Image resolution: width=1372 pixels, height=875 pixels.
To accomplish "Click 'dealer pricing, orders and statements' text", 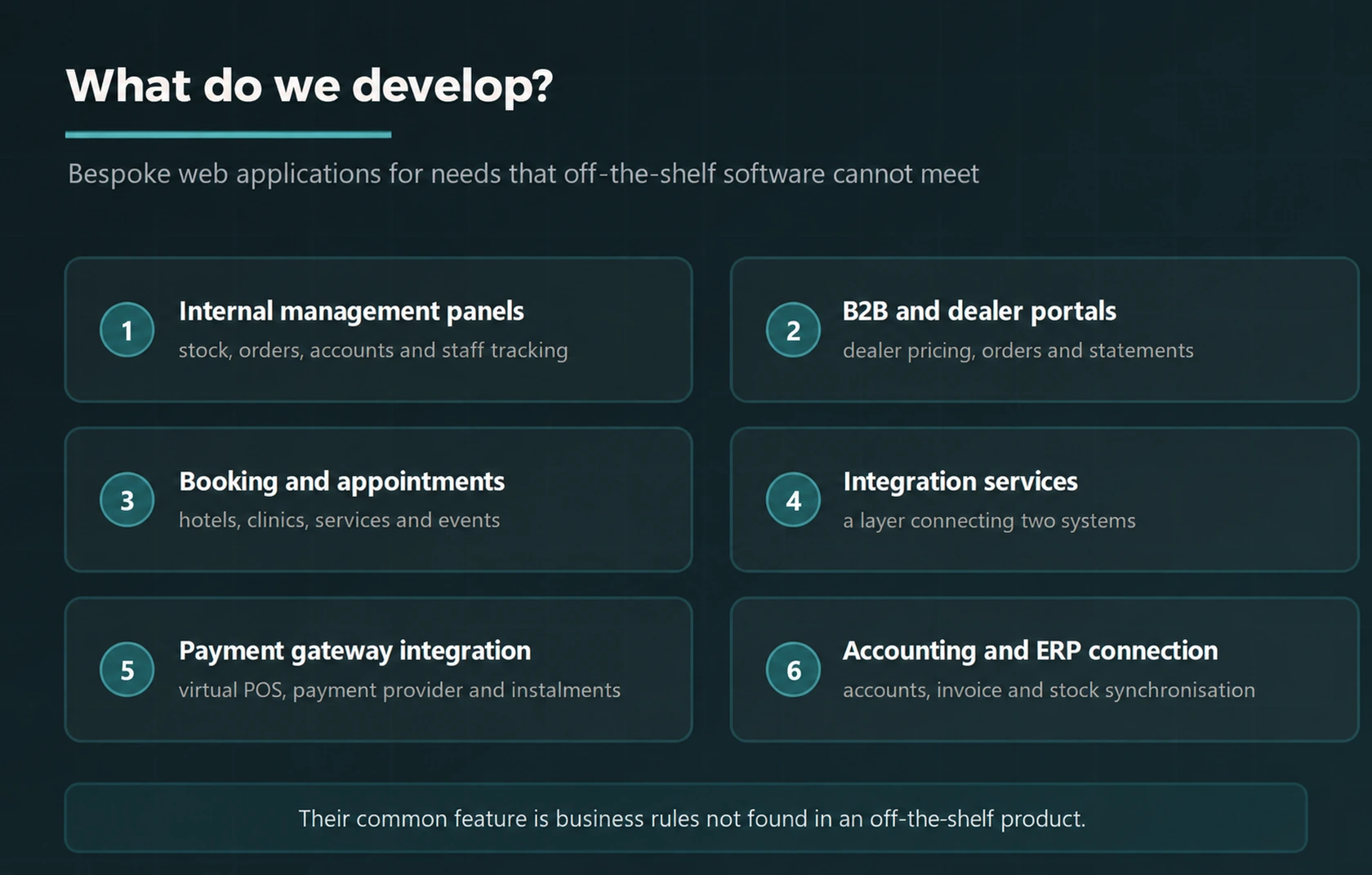I will (x=1018, y=350).
